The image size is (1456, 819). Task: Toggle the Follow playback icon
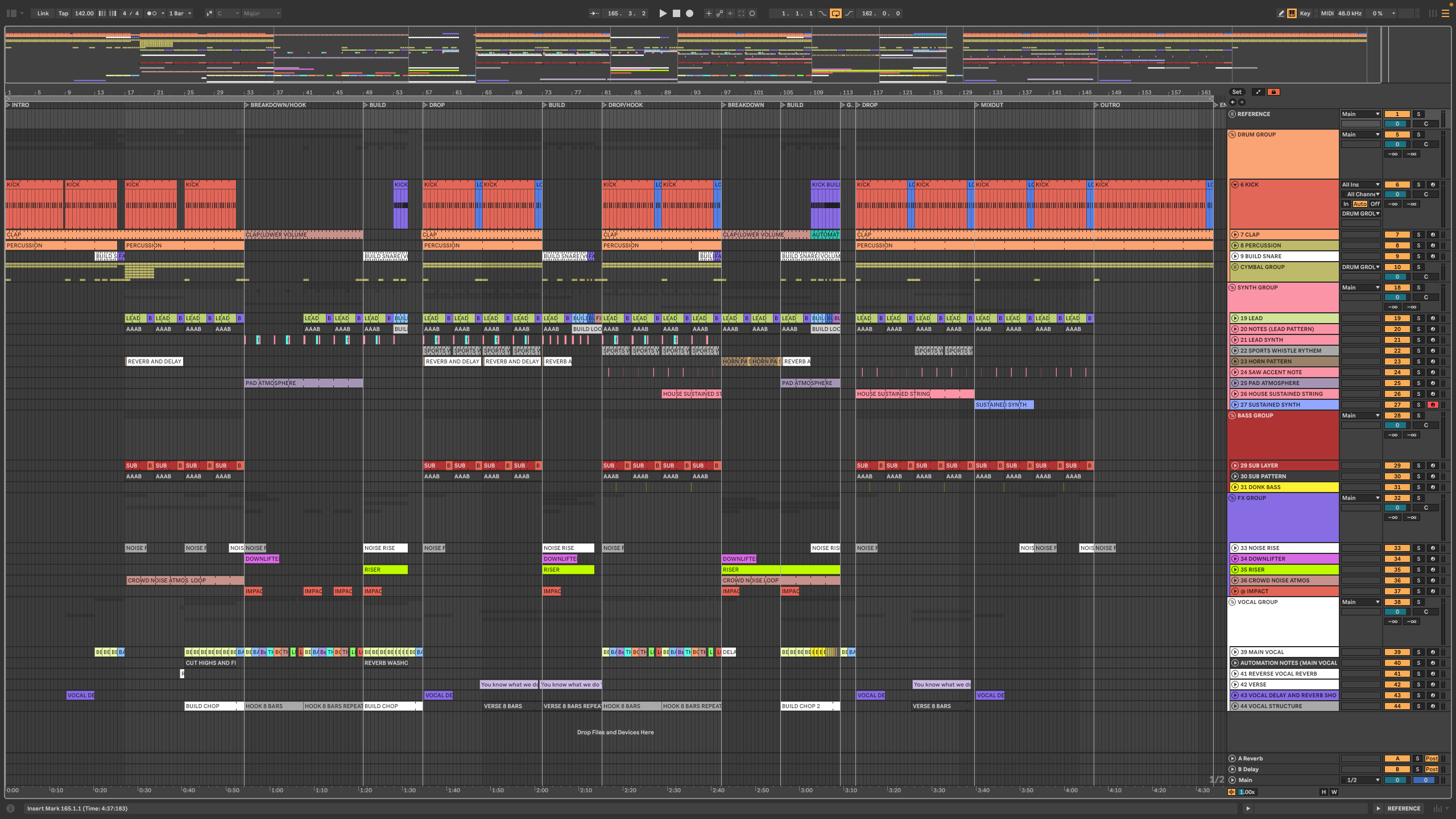coord(594,13)
